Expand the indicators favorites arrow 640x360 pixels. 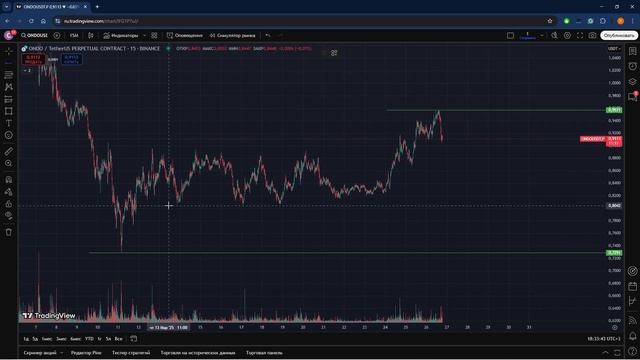(x=144, y=36)
